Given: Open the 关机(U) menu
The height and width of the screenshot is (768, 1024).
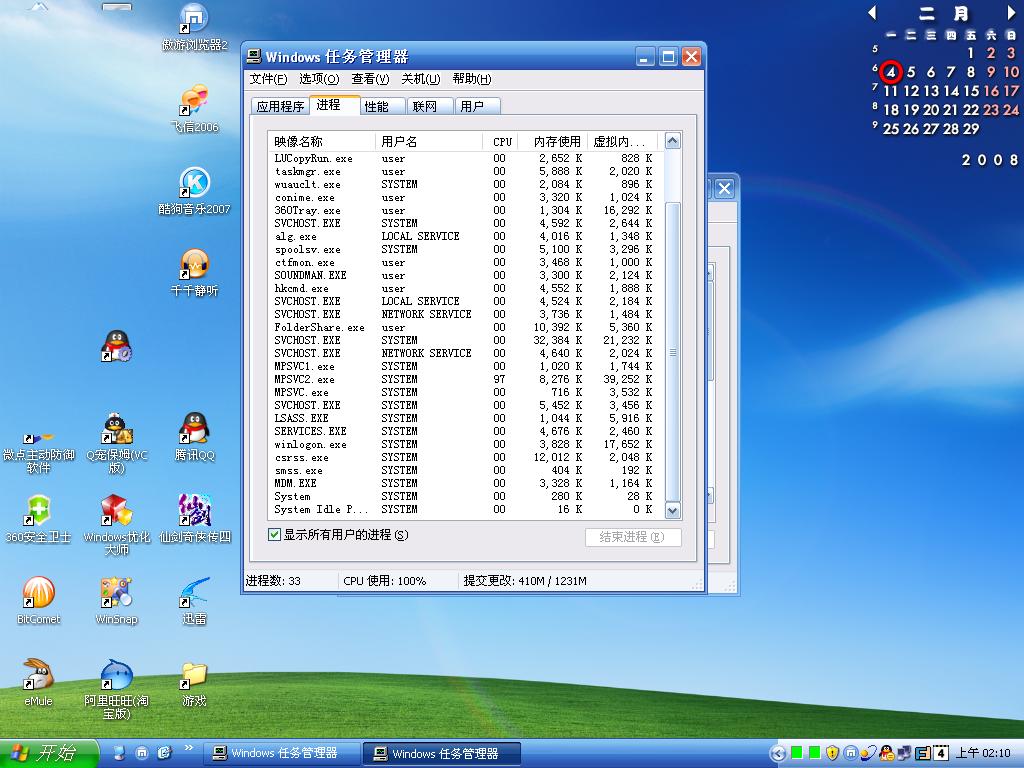Looking at the screenshot, I should (x=421, y=79).
